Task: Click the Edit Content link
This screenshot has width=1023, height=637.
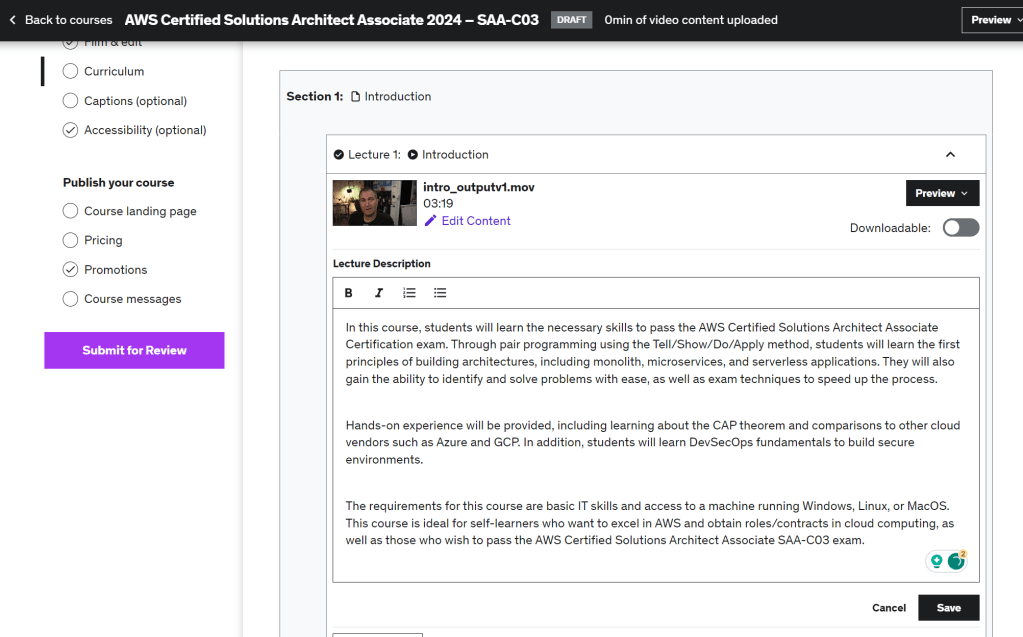Action: [476, 221]
